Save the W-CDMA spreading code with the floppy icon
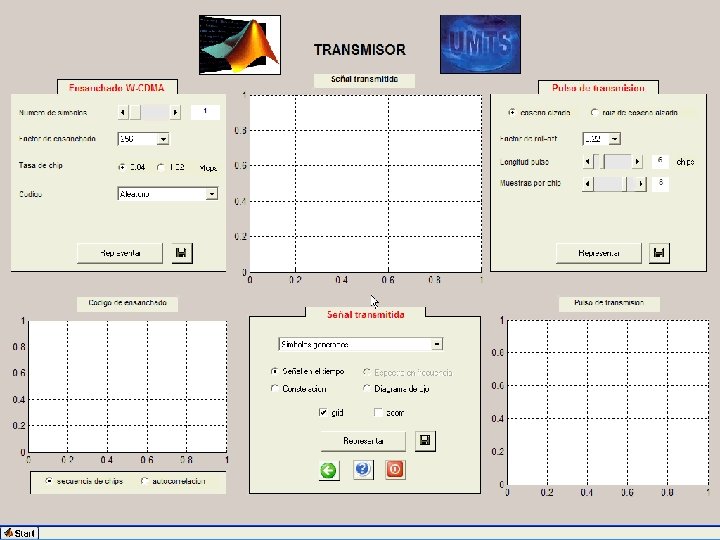This screenshot has height=540, width=720. point(182,253)
